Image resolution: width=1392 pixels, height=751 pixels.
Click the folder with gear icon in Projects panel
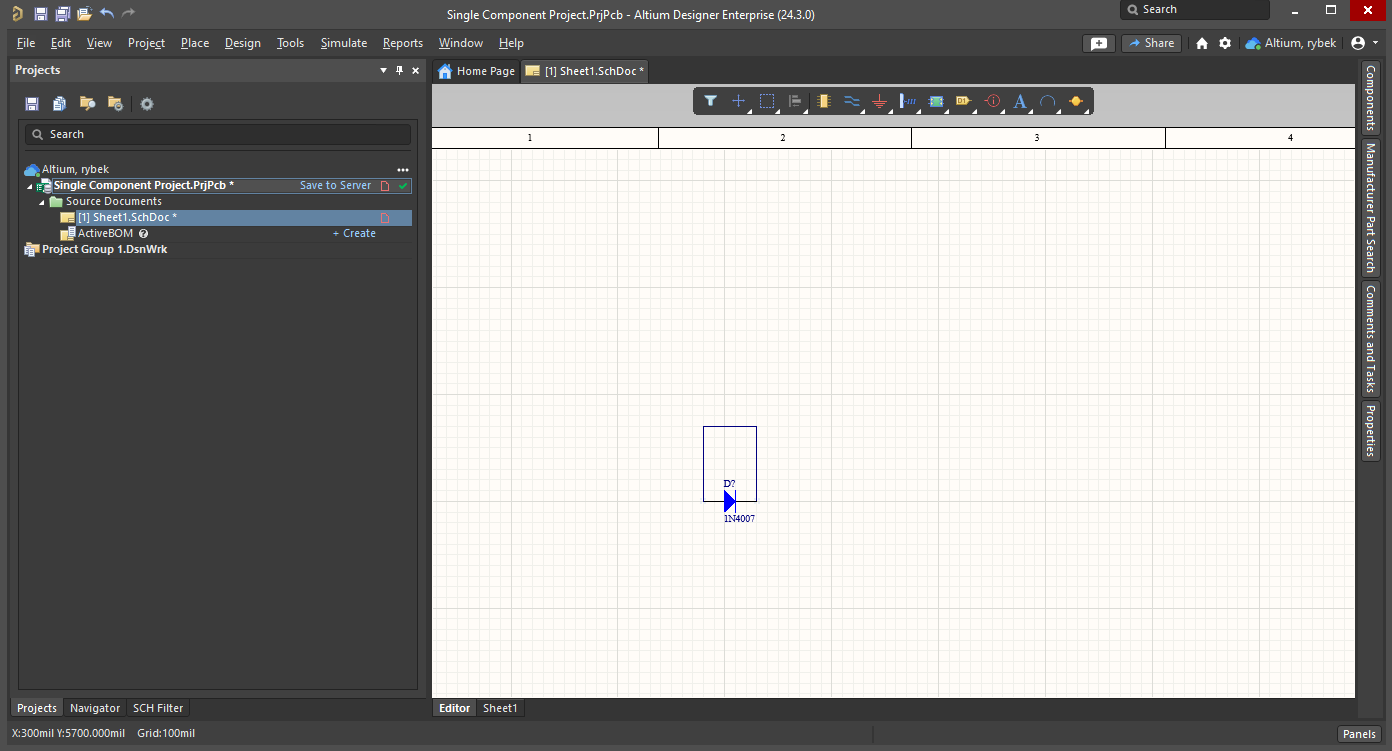tap(115, 104)
